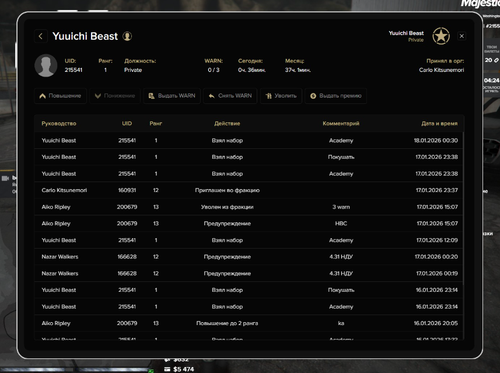Go back using the left chevron button
Screen dimensions: 500x373
[41, 36]
